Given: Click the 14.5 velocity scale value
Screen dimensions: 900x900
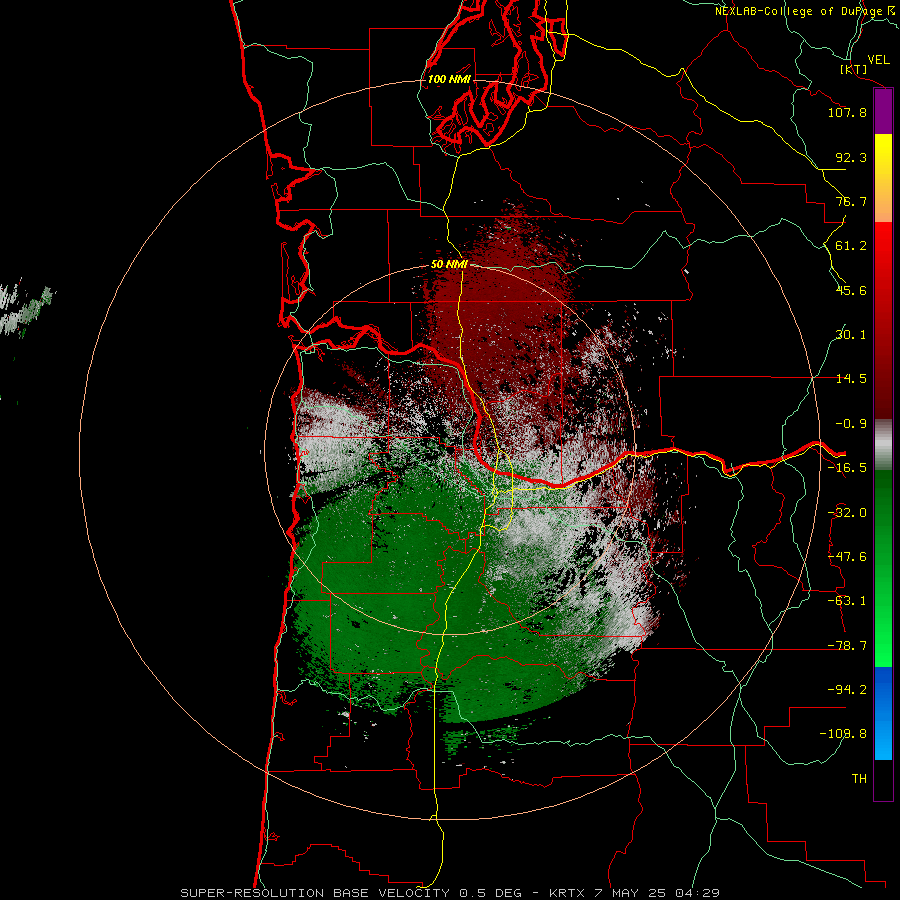Looking at the screenshot, I should (851, 379).
